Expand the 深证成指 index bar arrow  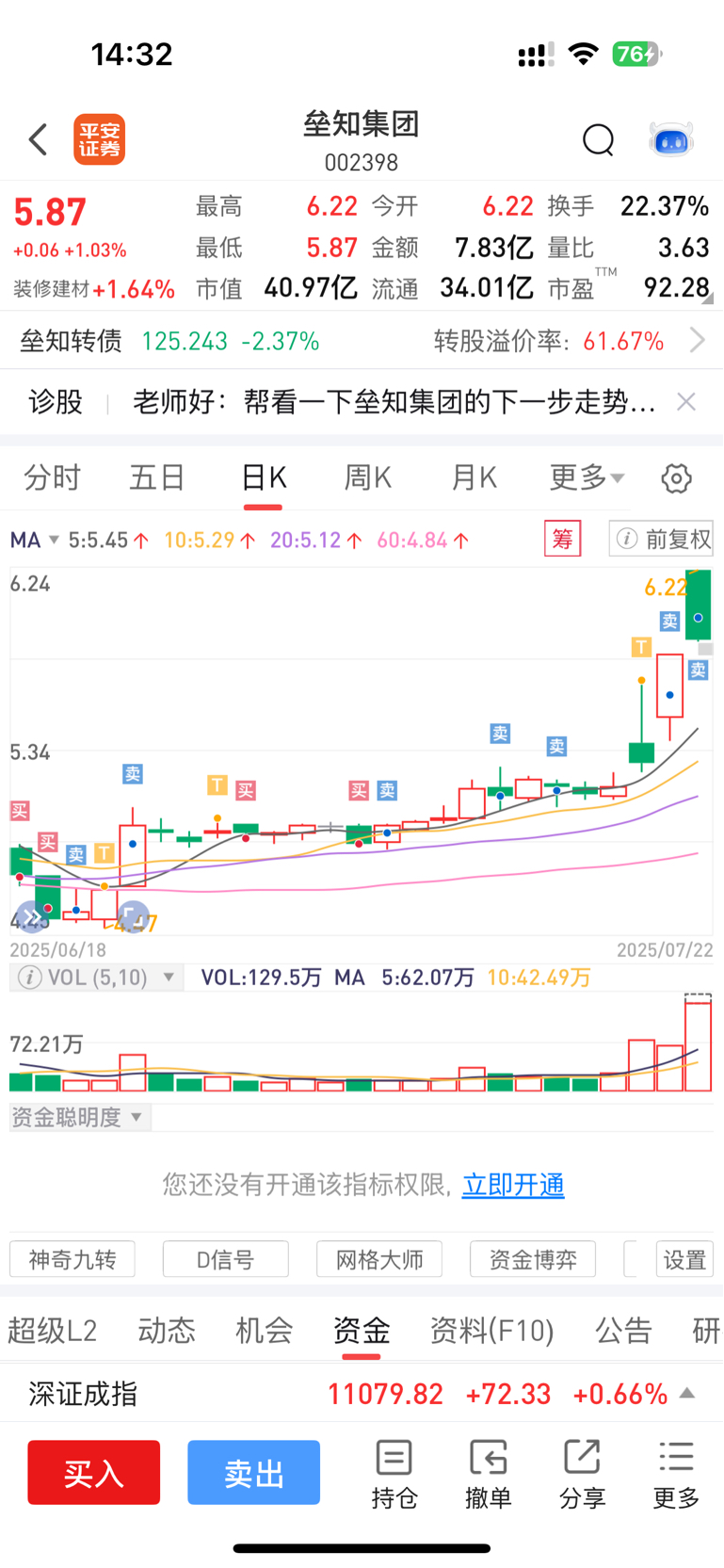click(687, 1393)
